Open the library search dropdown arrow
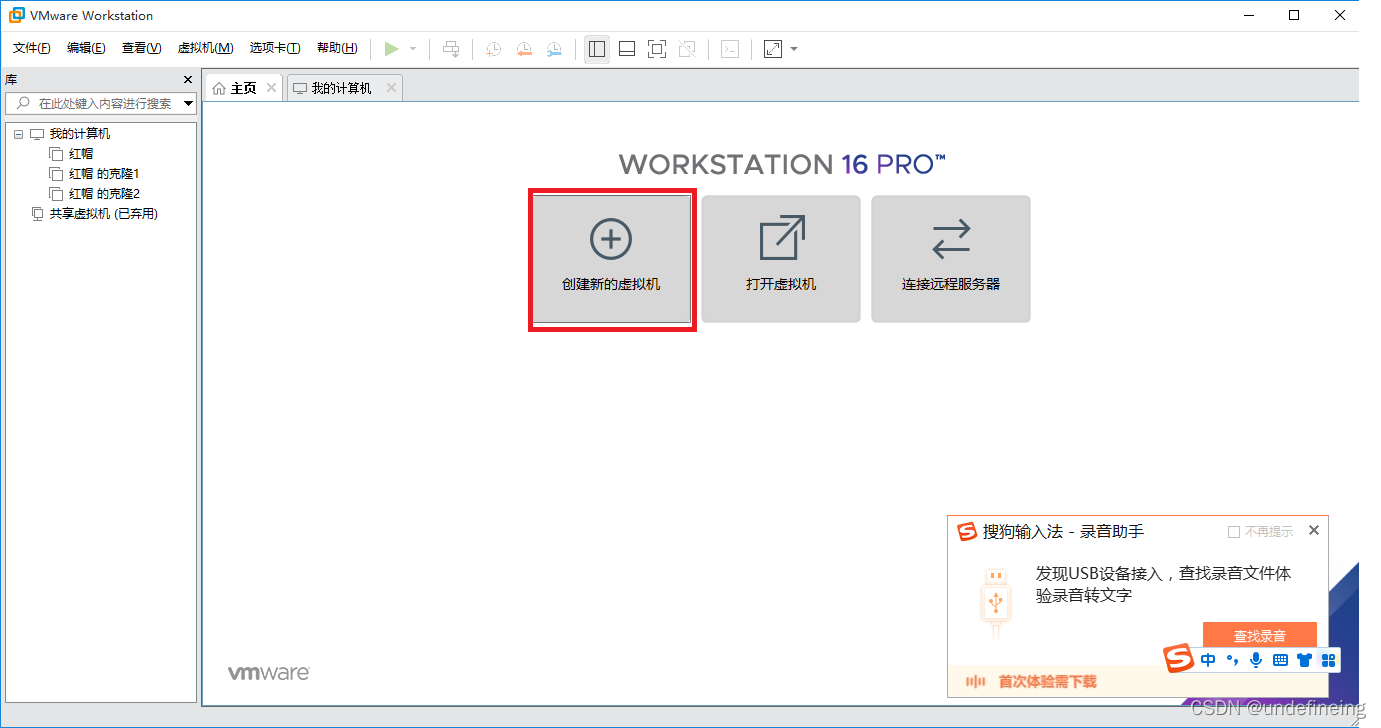 point(188,104)
